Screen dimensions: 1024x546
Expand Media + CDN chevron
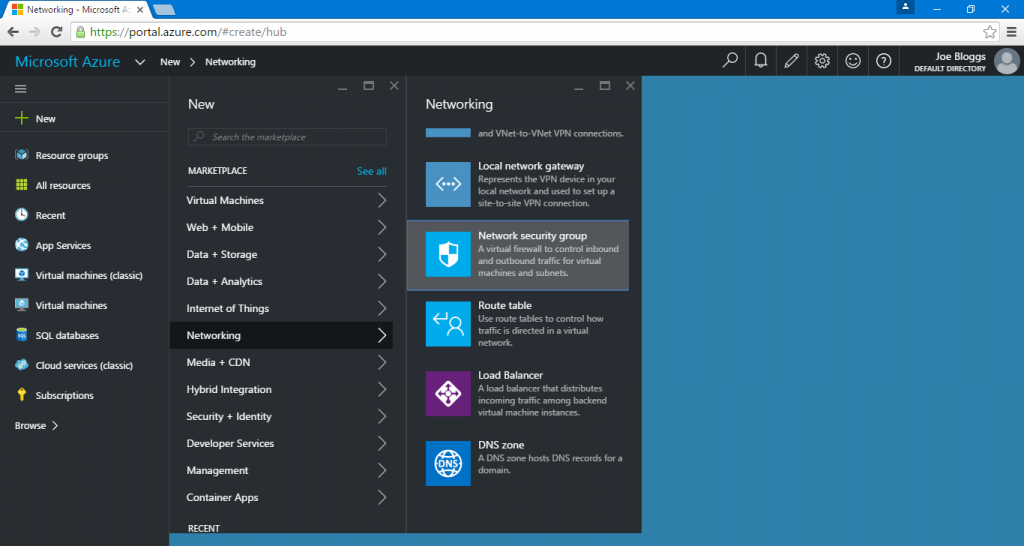click(x=382, y=362)
